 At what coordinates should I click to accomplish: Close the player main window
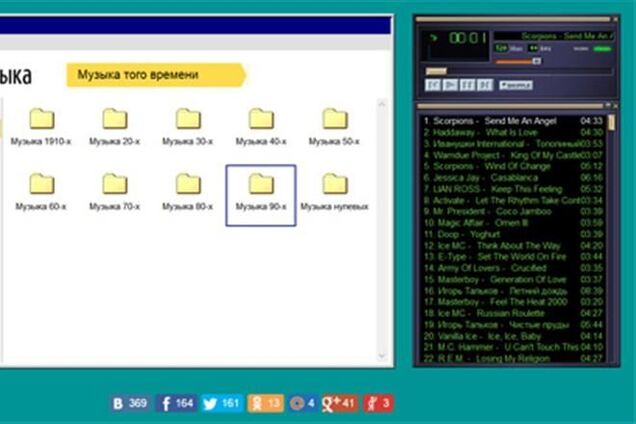(x=616, y=19)
